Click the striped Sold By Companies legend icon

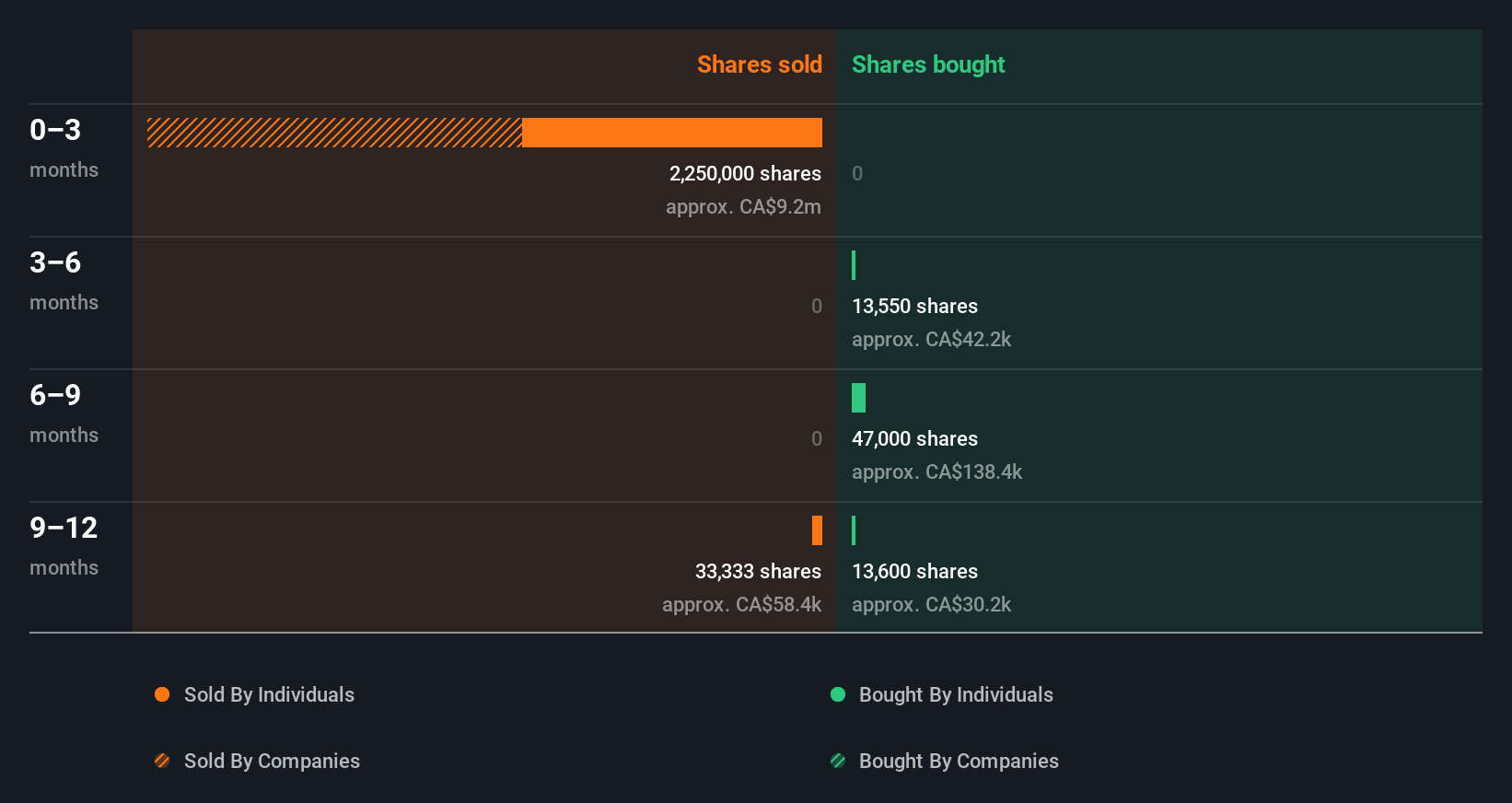162,761
